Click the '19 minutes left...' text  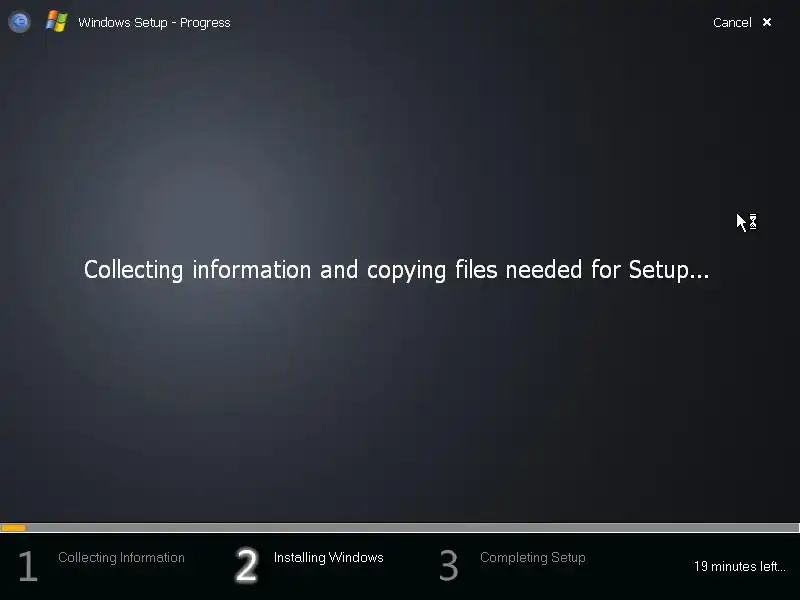[740, 566]
